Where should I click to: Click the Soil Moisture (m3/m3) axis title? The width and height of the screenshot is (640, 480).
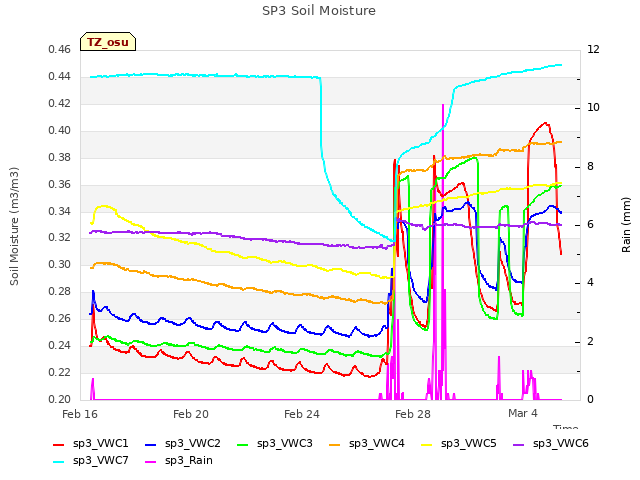tap(14, 226)
